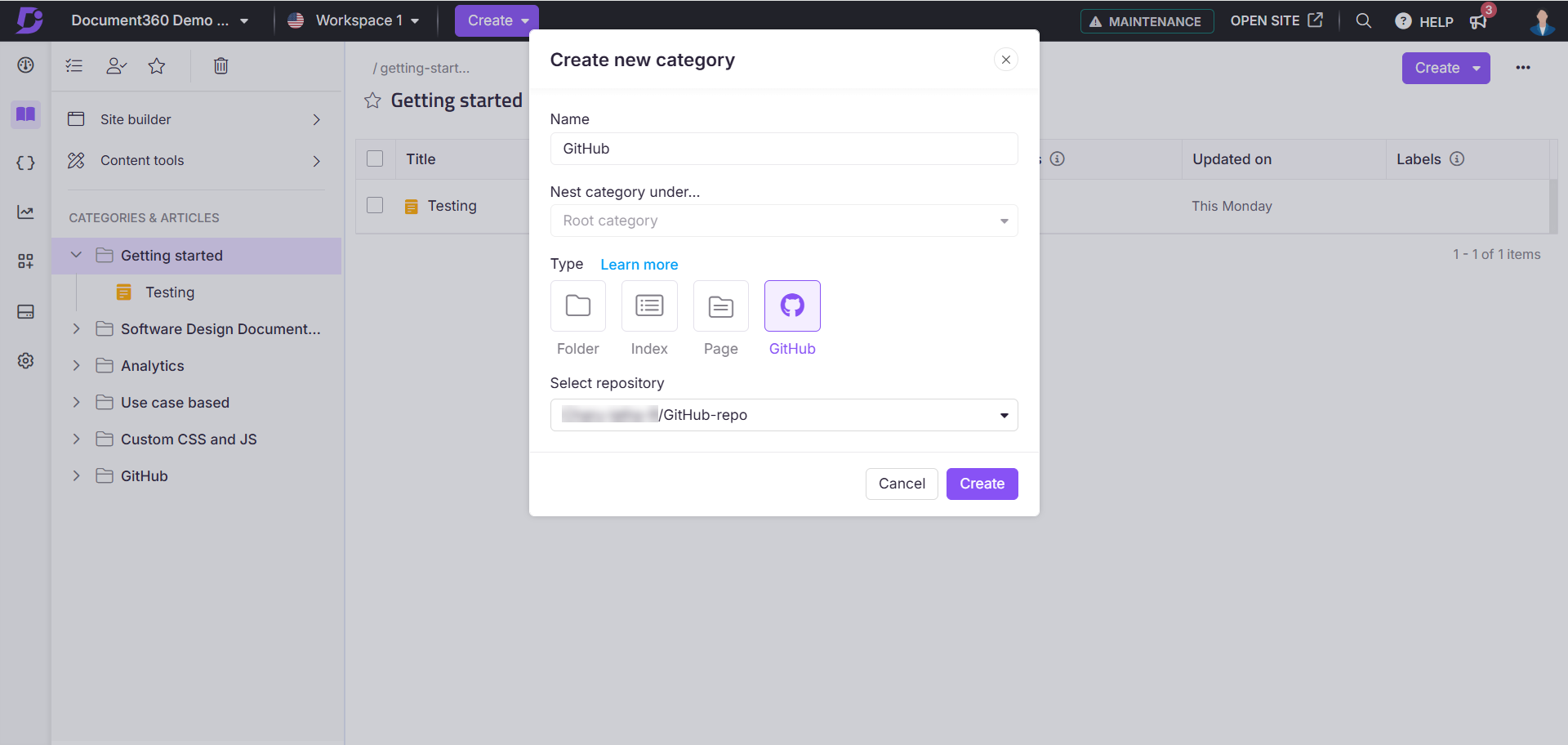The width and height of the screenshot is (1568, 745).
Task: Tick the checkbox for Testing row
Action: click(x=375, y=205)
